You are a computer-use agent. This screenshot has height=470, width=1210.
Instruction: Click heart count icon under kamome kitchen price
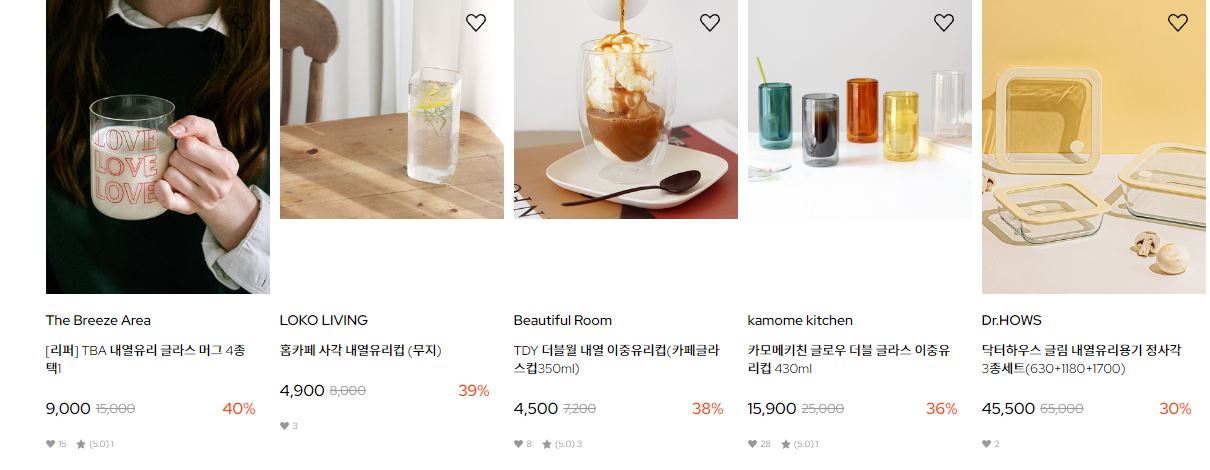click(x=752, y=444)
